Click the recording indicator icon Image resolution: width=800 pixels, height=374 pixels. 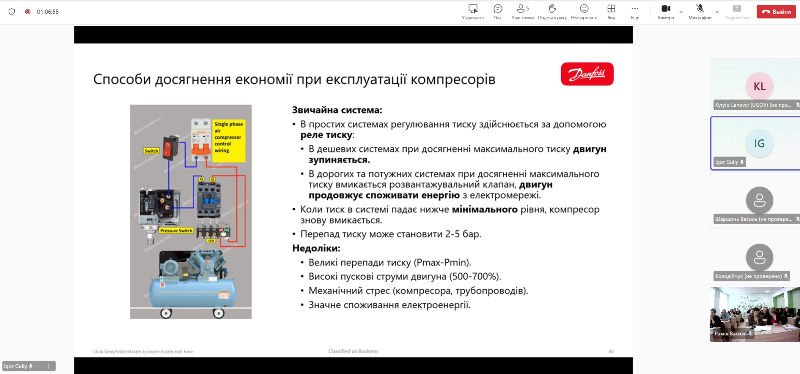[28, 11]
